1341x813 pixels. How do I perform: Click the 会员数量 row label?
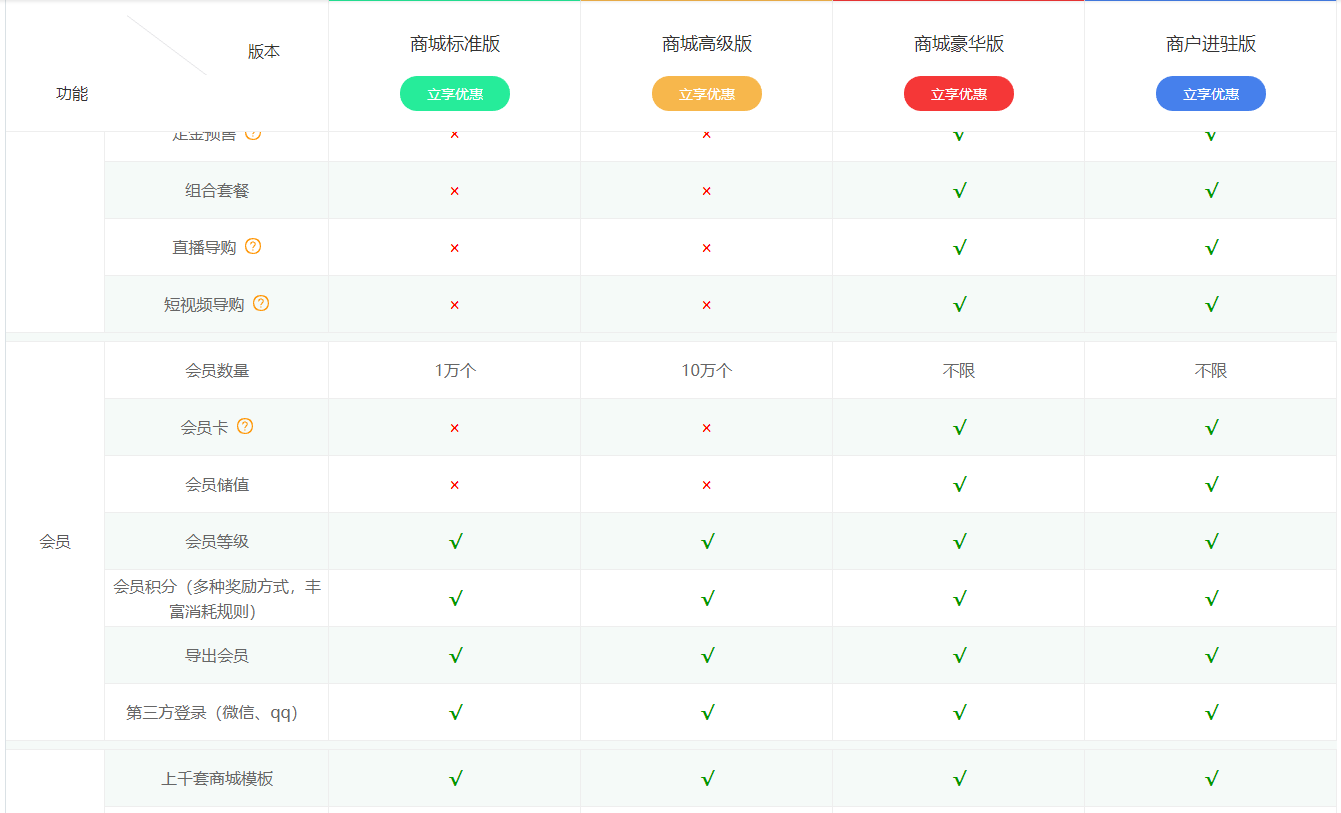[217, 370]
